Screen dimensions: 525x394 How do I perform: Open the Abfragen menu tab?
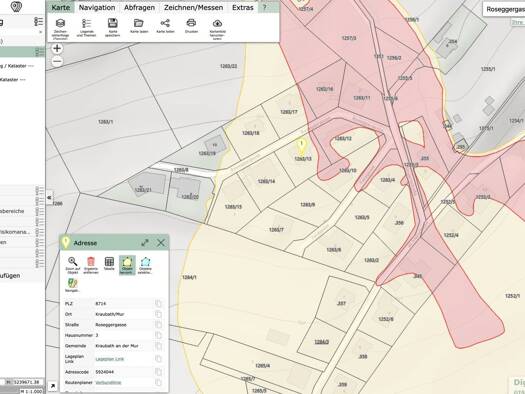(139, 7)
